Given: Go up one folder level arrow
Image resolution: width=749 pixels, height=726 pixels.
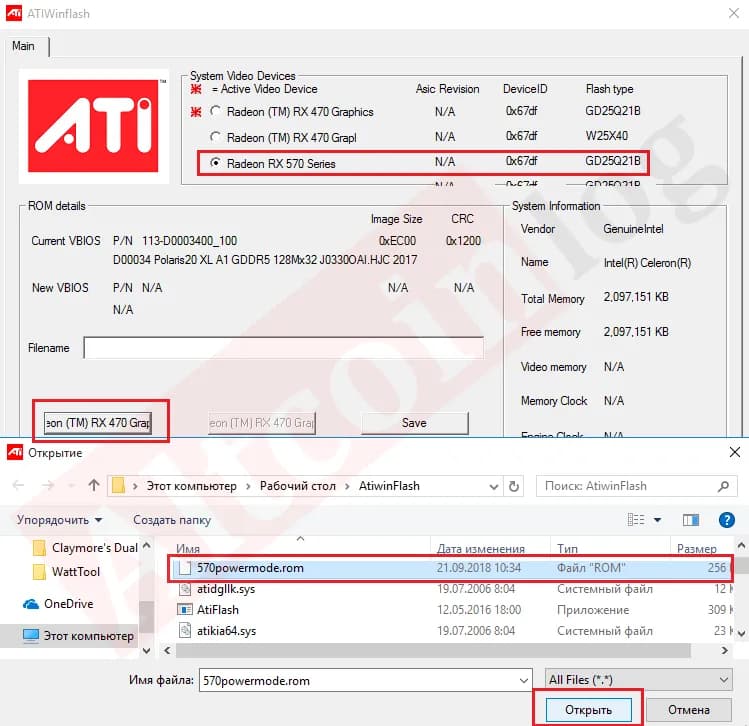Looking at the screenshot, I should [x=94, y=486].
